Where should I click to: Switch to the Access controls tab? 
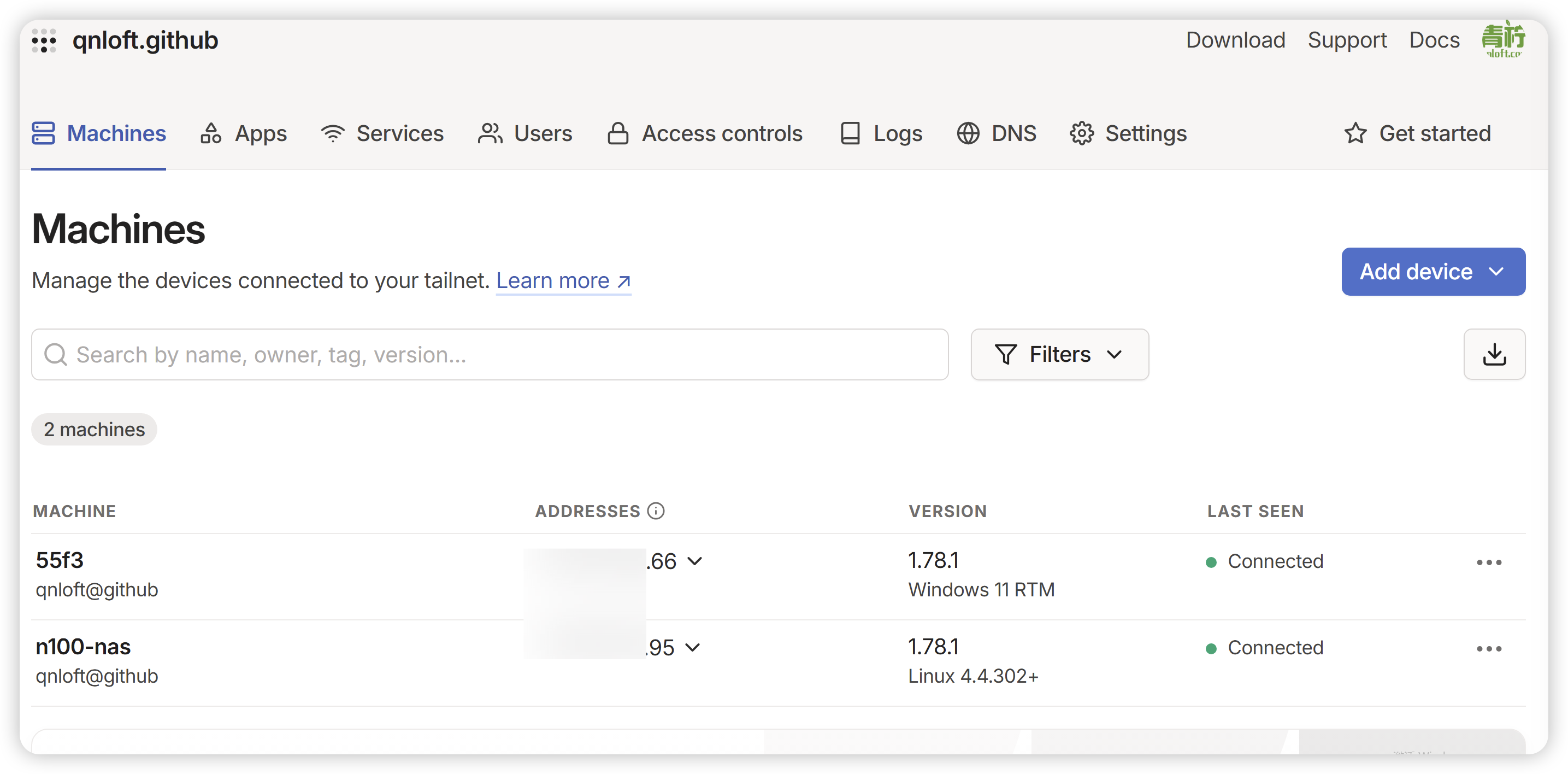(x=705, y=133)
